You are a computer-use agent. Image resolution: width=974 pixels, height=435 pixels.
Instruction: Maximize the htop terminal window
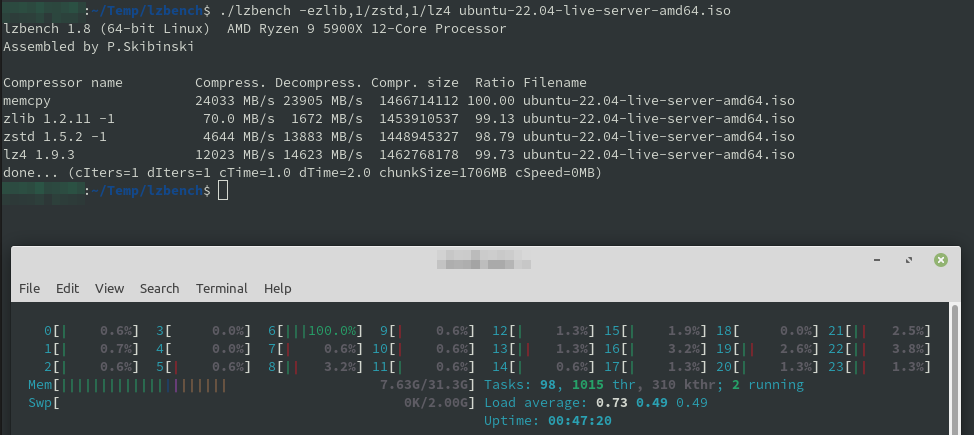(909, 260)
